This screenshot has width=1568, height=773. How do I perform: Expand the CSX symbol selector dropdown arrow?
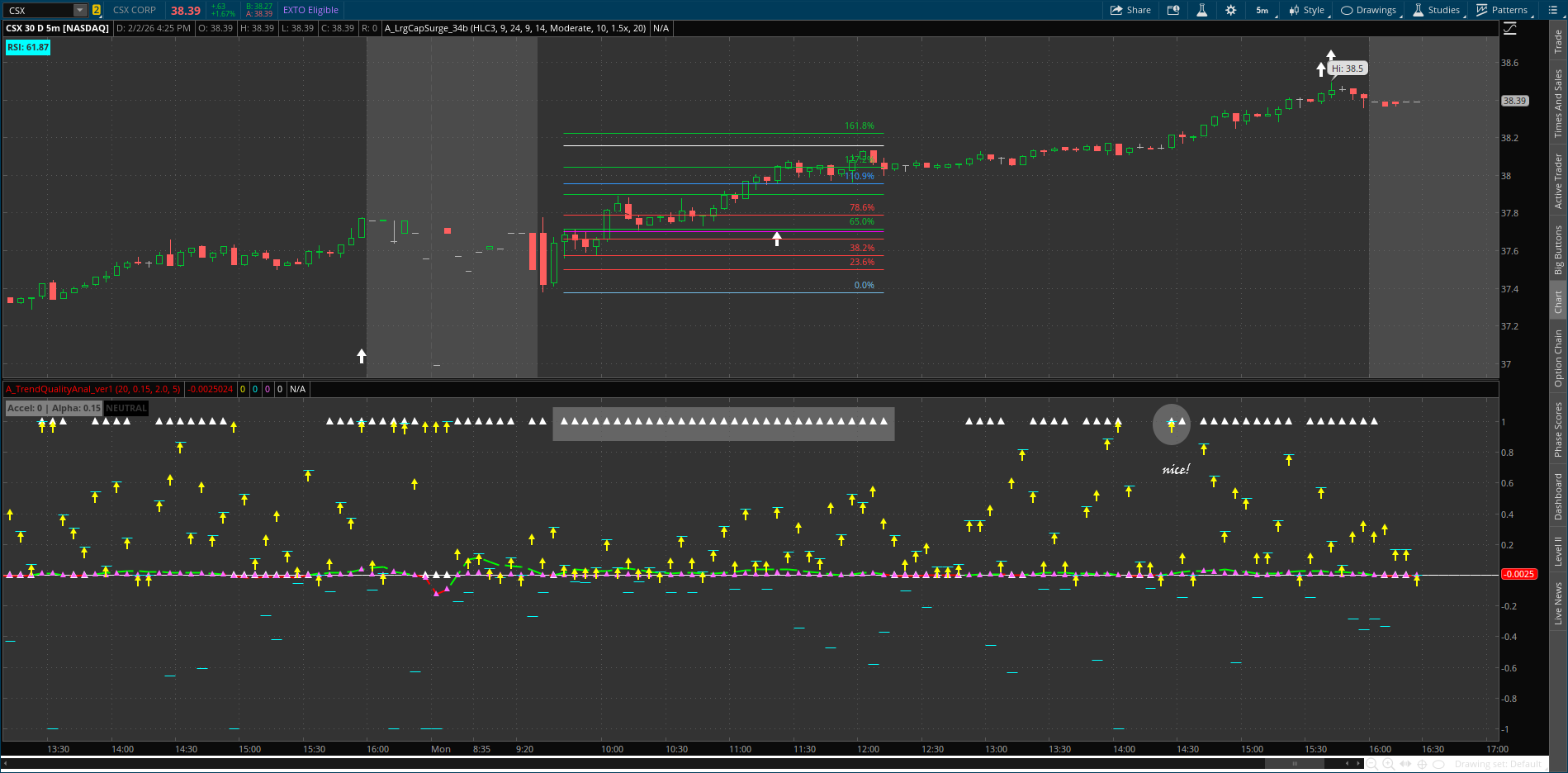pyautogui.click(x=80, y=10)
